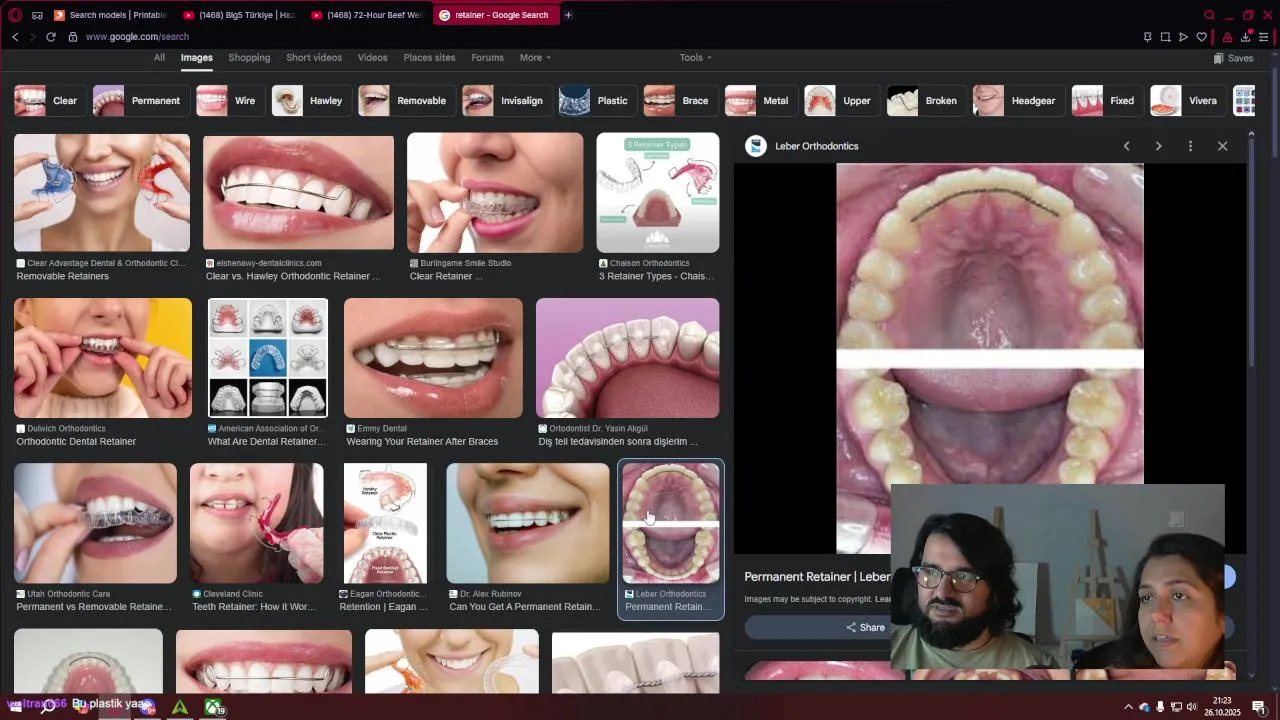The width and height of the screenshot is (1280, 720).
Task: Go back with the browser back arrow
Action: coord(15,37)
